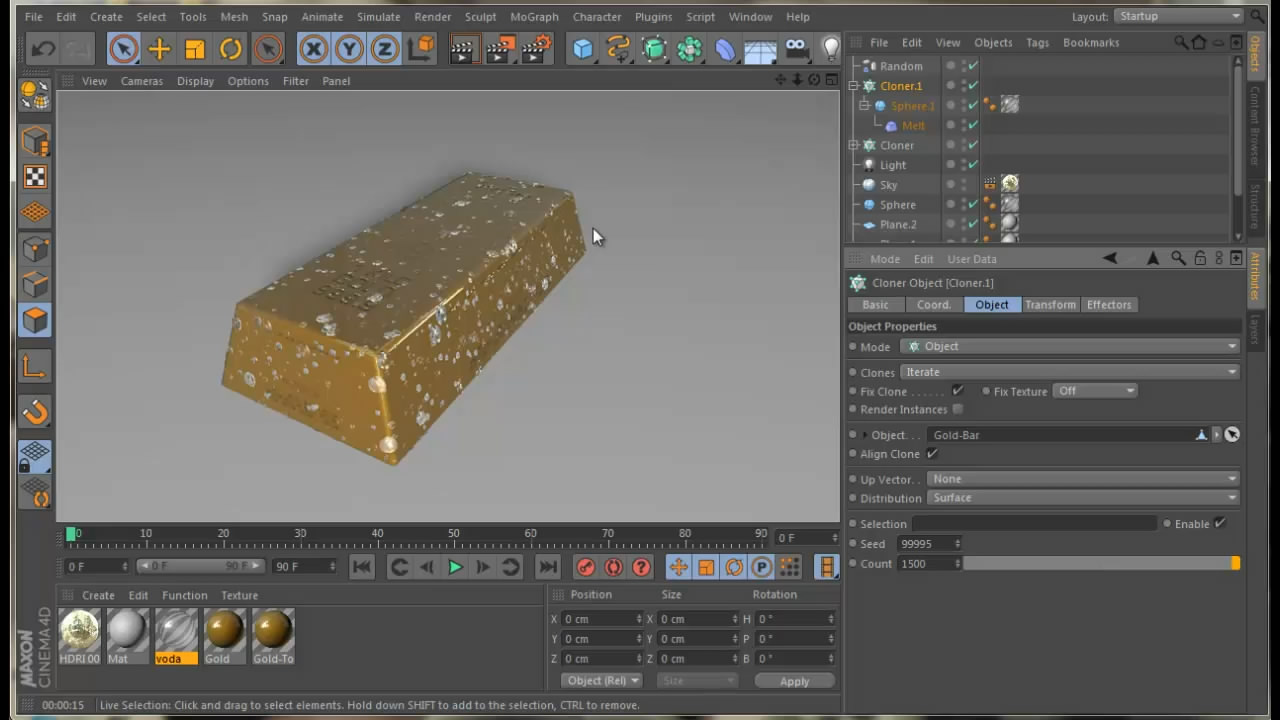This screenshot has height=720, width=1280.
Task: Click Record Active Objects keyframe button
Action: coord(586,567)
